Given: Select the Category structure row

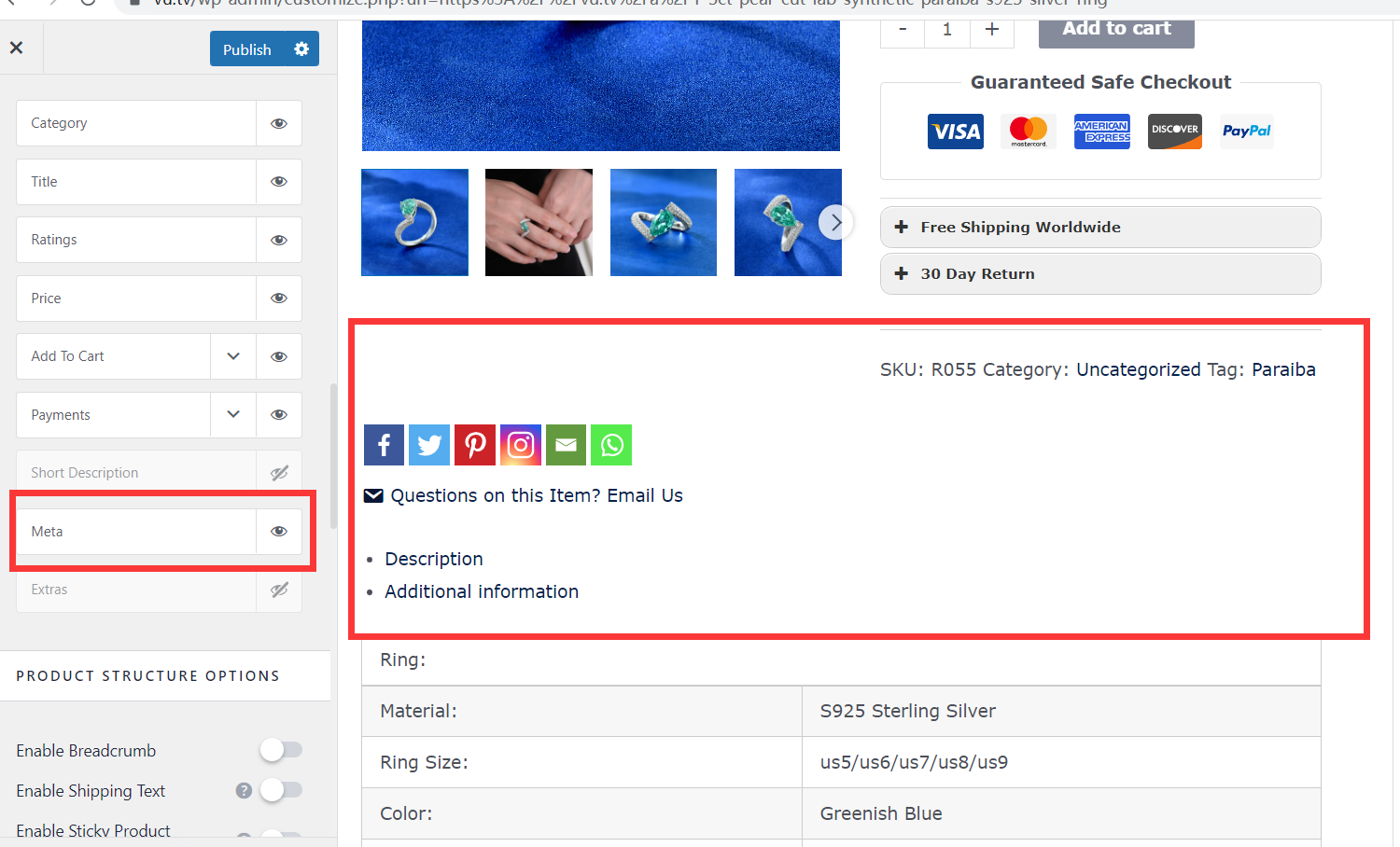Looking at the screenshot, I should tap(136, 123).
